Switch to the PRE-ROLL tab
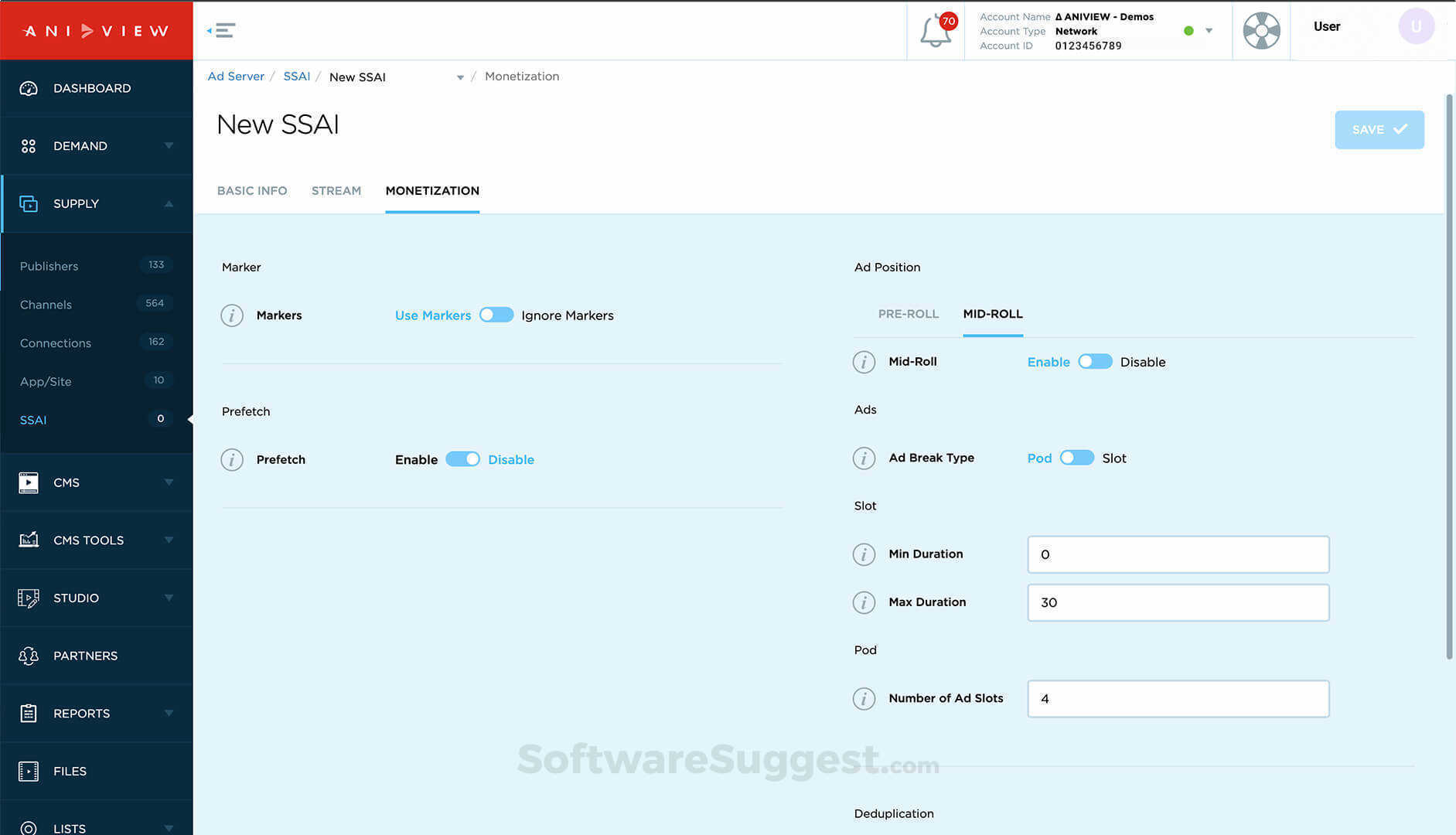1456x835 pixels. coord(909,314)
